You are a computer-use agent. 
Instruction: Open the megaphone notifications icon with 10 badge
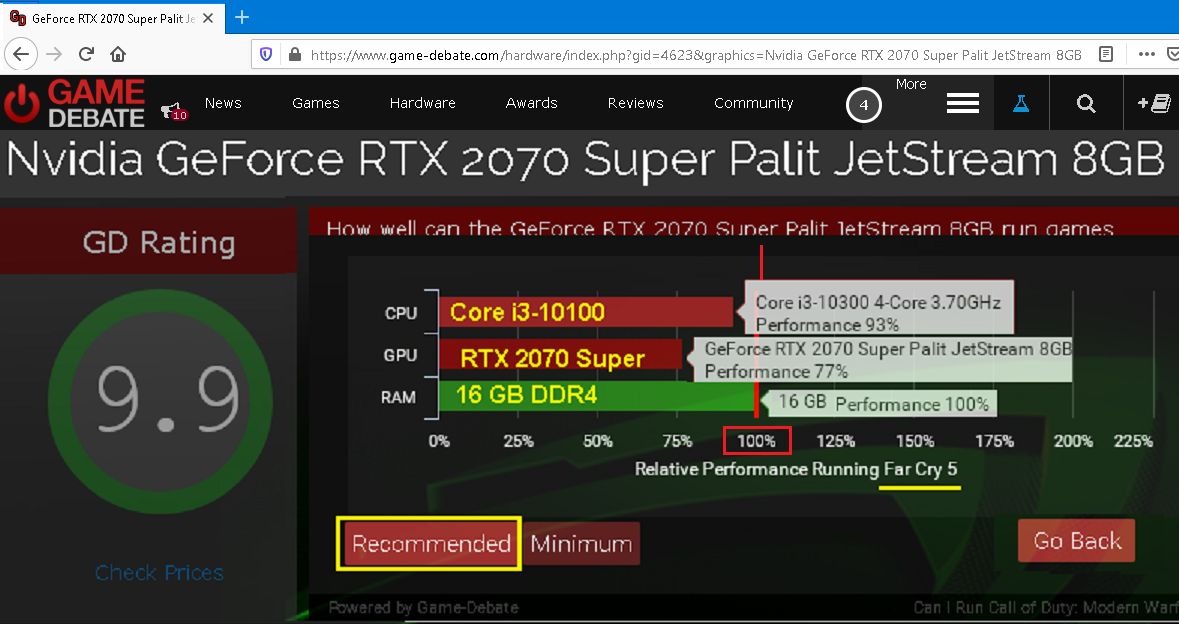(174, 111)
